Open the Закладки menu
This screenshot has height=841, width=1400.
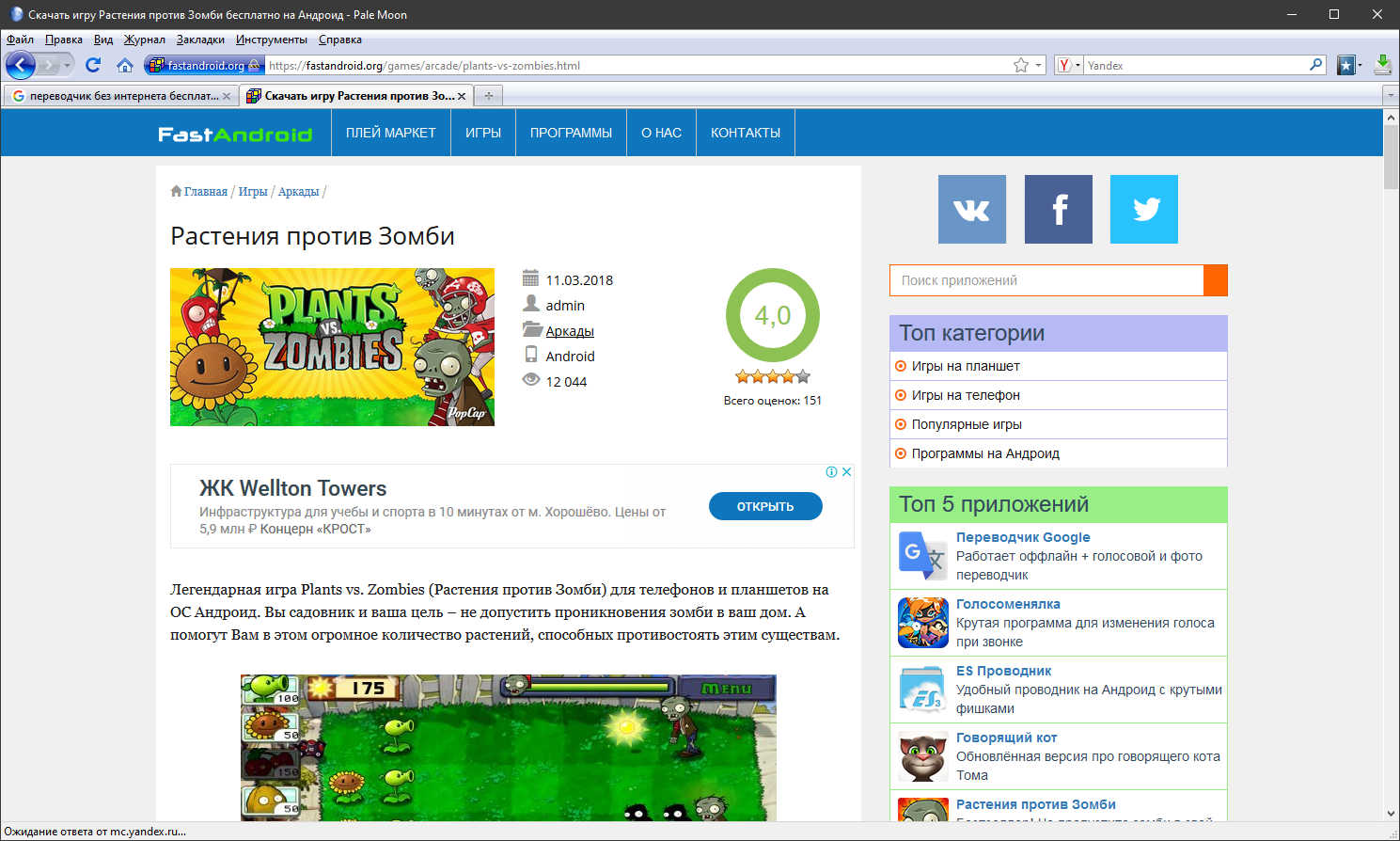coord(200,40)
